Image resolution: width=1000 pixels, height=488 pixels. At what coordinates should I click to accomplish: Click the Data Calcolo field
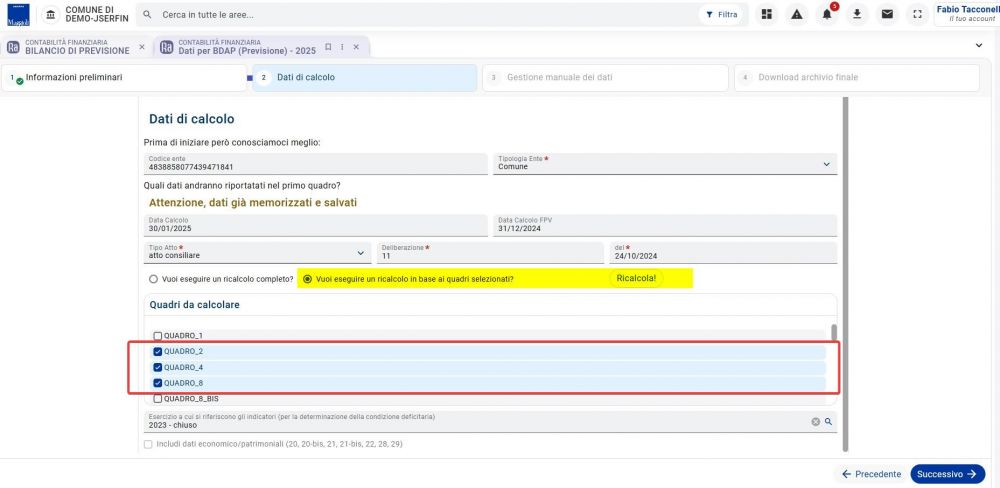coord(316,226)
